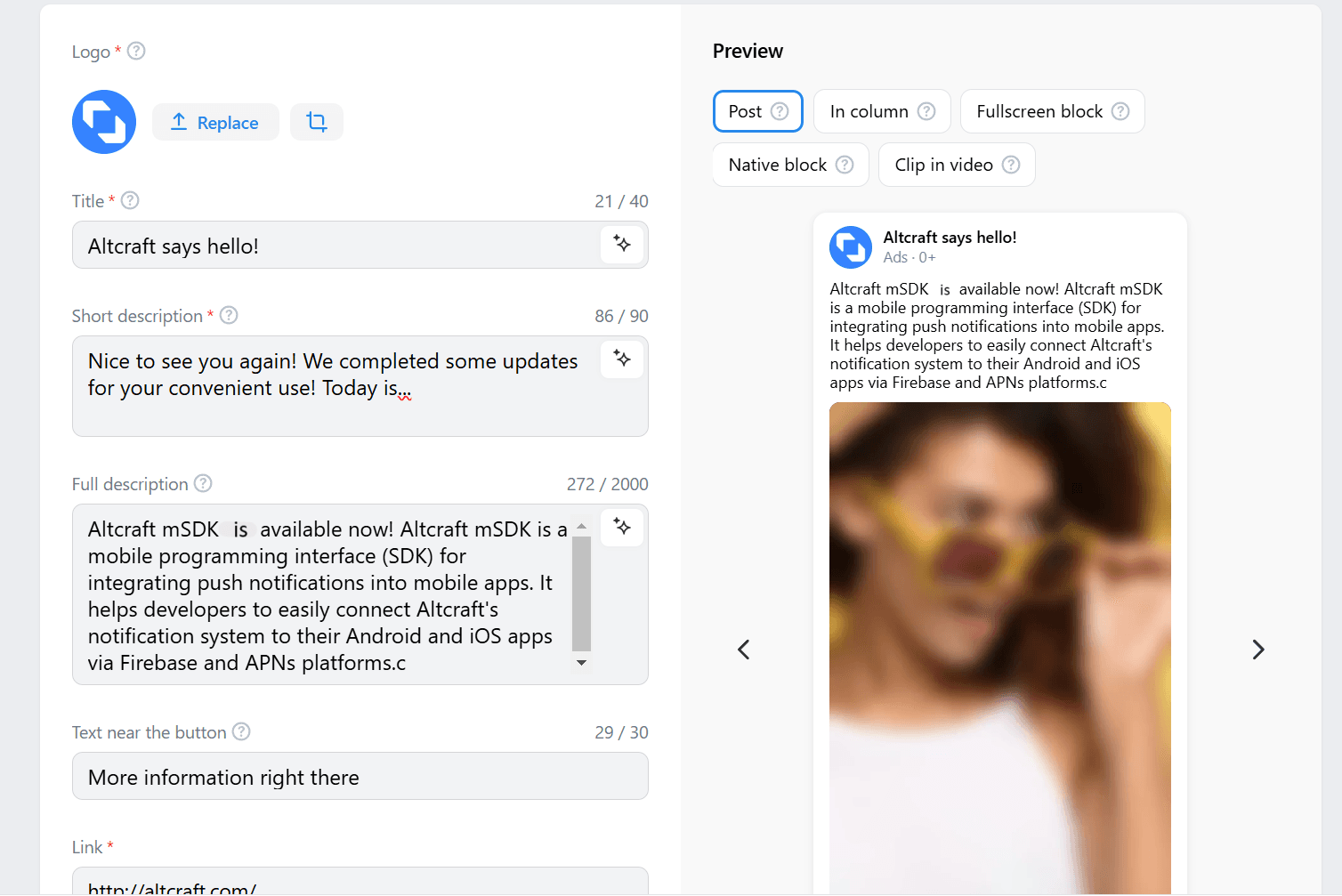1342x896 pixels.
Task: Select the Native block preview tab
Action: (x=790, y=165)
